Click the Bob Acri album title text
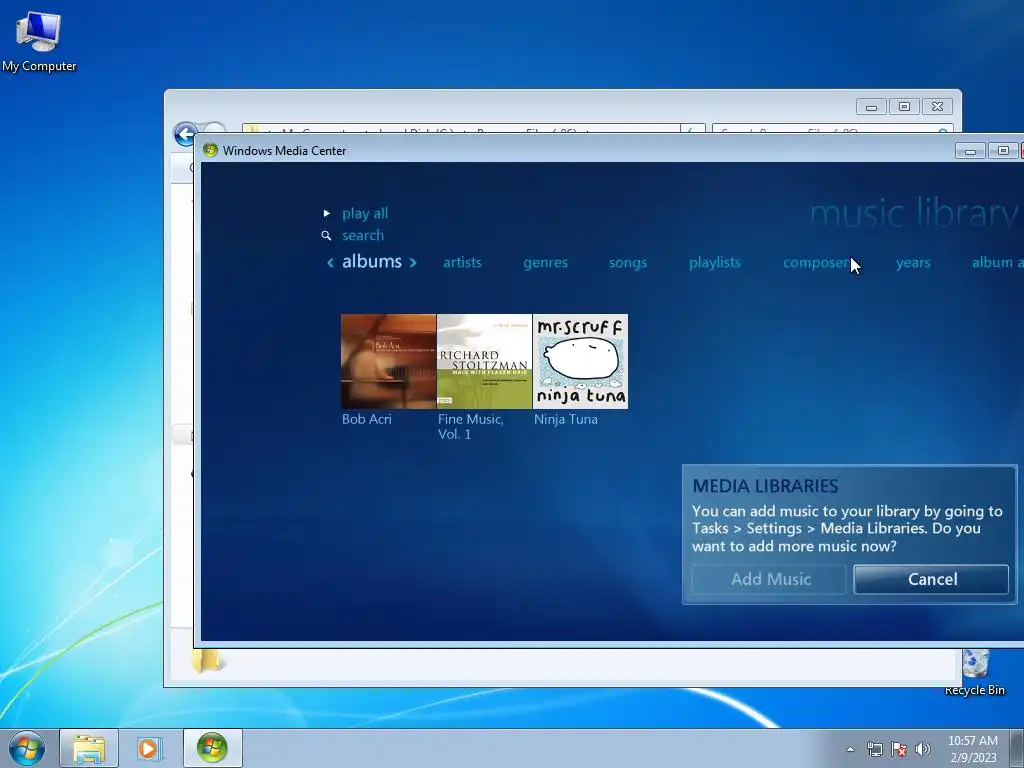The height and width of the screenshot is (768, 1024). 367,419
